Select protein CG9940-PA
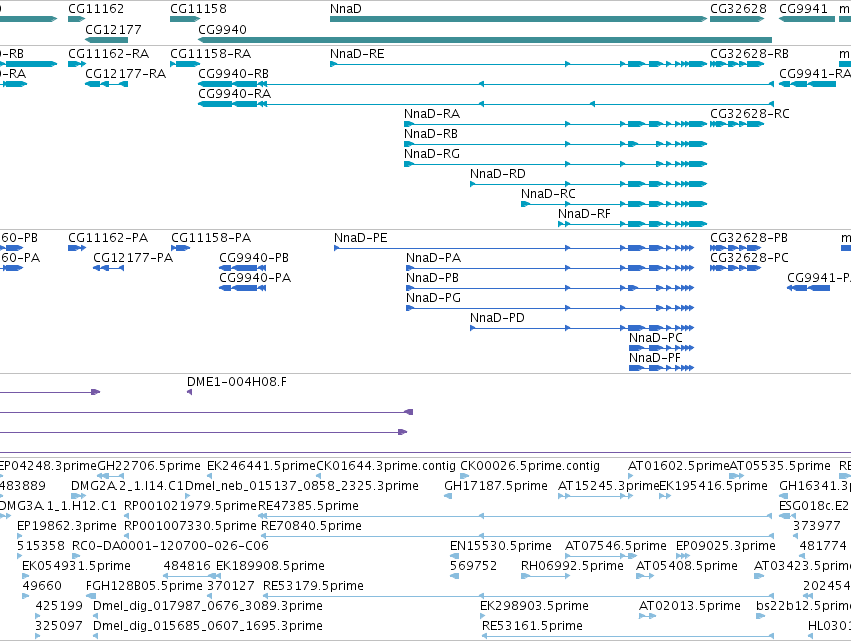851x641 pixels. click(x=243, y=288)
